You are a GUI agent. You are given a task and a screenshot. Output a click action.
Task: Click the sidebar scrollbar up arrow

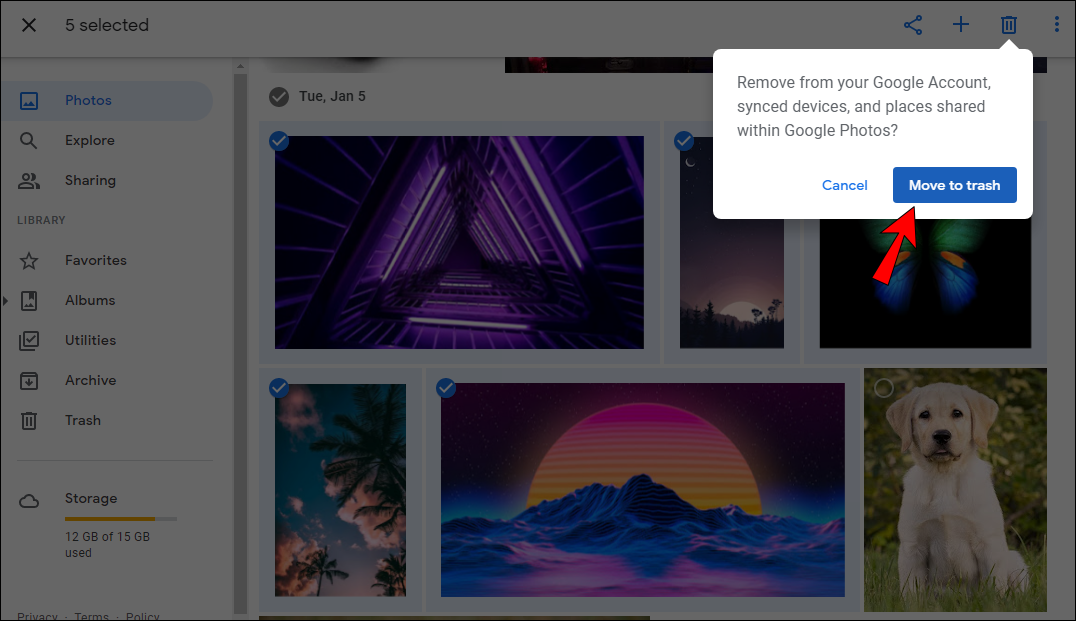[240, 67]
